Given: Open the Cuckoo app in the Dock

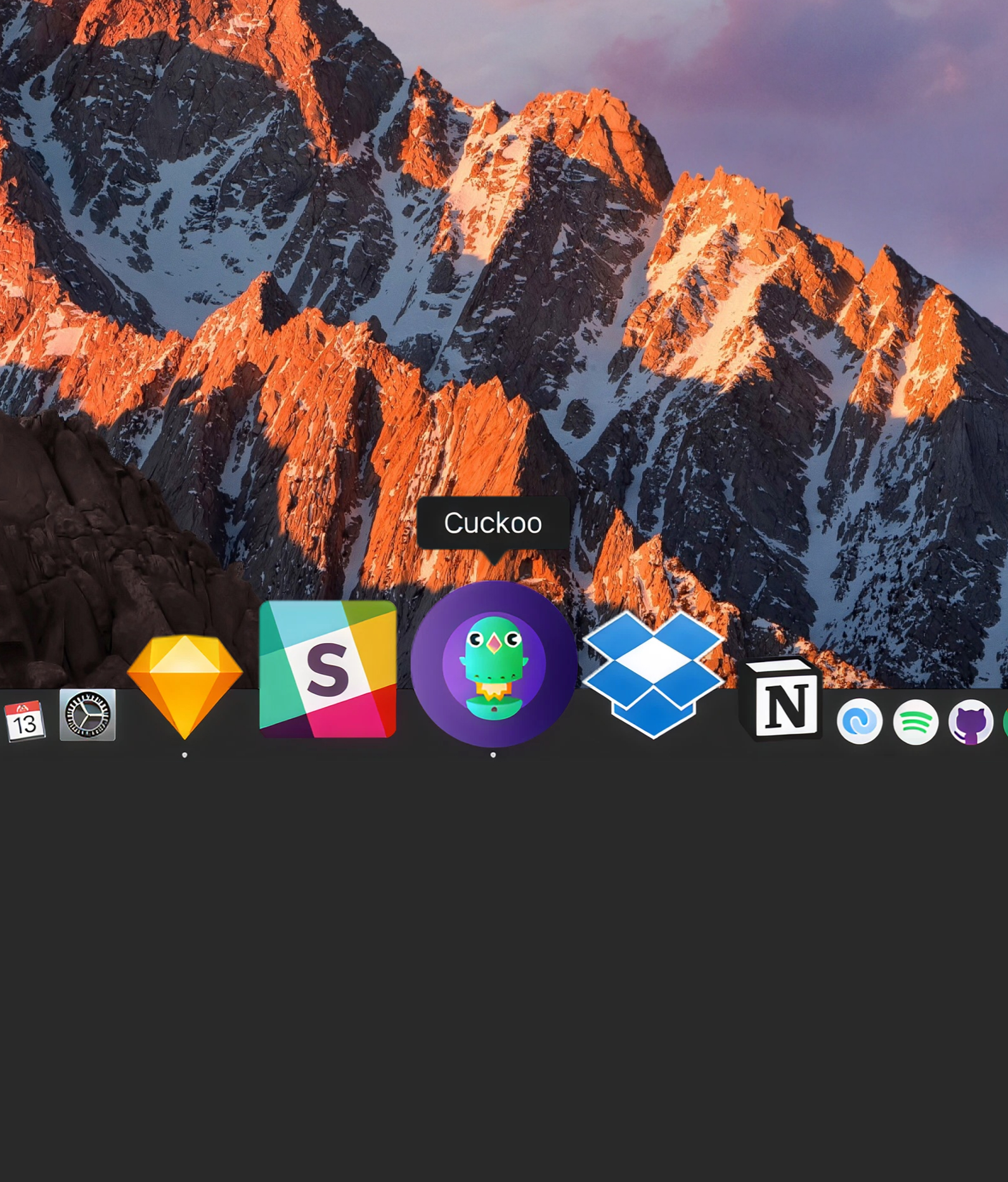Looking at the screenshot, I should pyautogui.click(x=494, y=664).
